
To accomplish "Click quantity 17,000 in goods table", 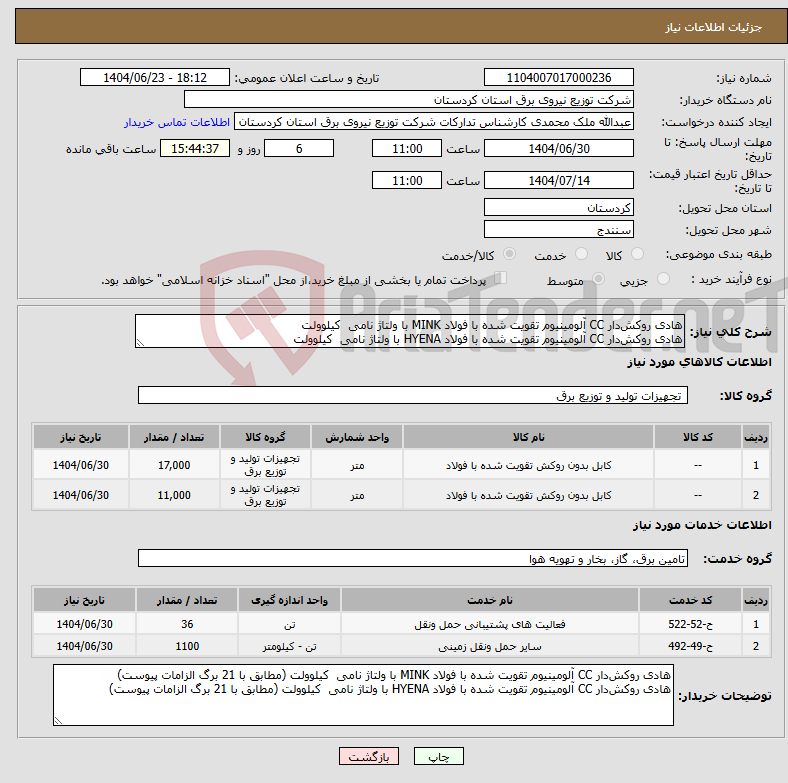I will click(174, 465).
